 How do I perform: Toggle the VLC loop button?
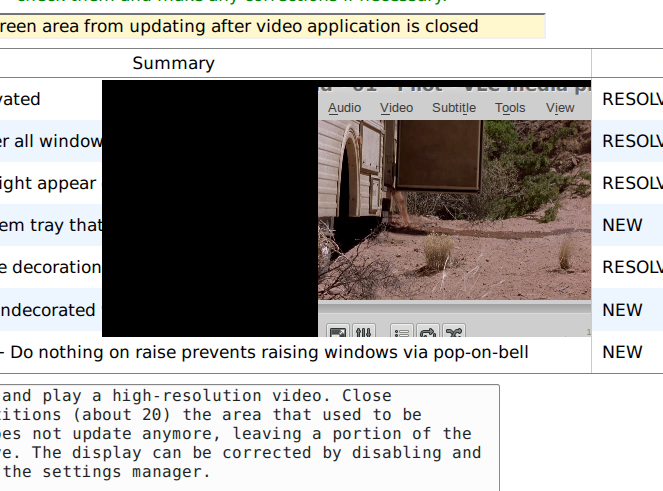(427, 331)
